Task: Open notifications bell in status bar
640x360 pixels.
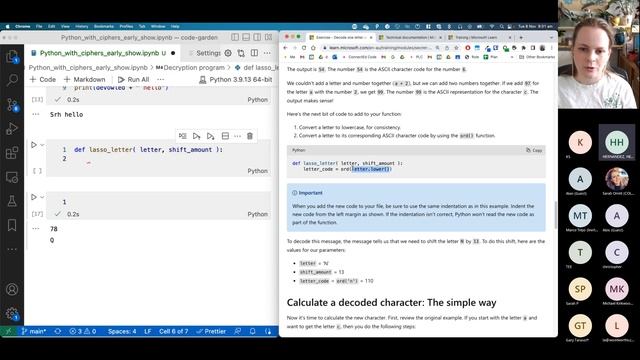Action: 252,331
